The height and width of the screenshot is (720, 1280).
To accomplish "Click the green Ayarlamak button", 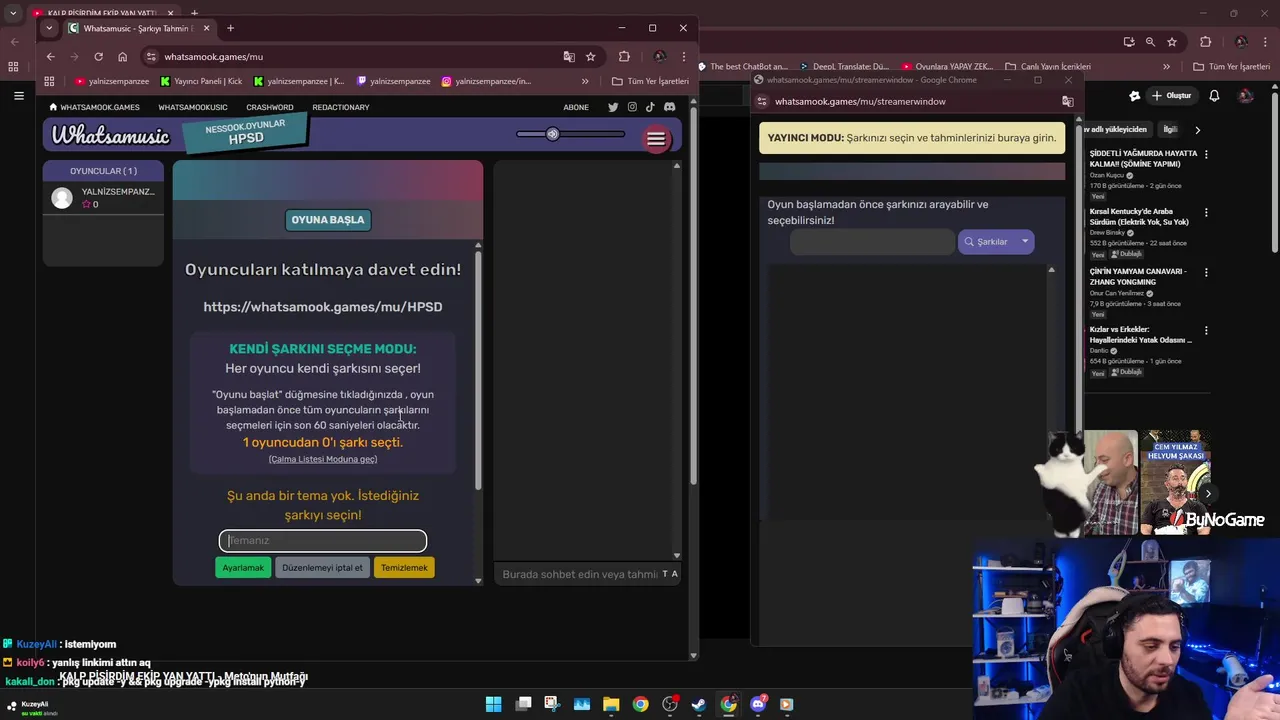I will point(243,567).
